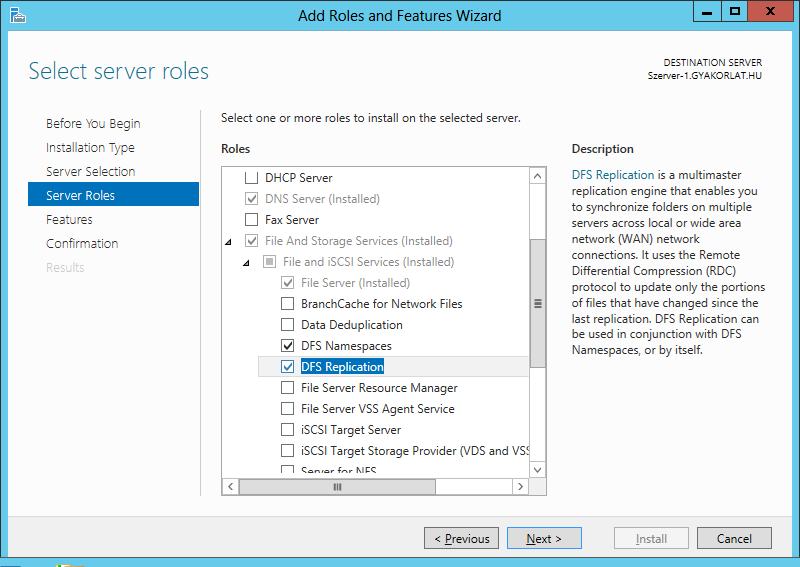Select the Fax Server role label
The height and width of the screenshot is (567, 800).
pyautogui.click(x=292, y=219)
